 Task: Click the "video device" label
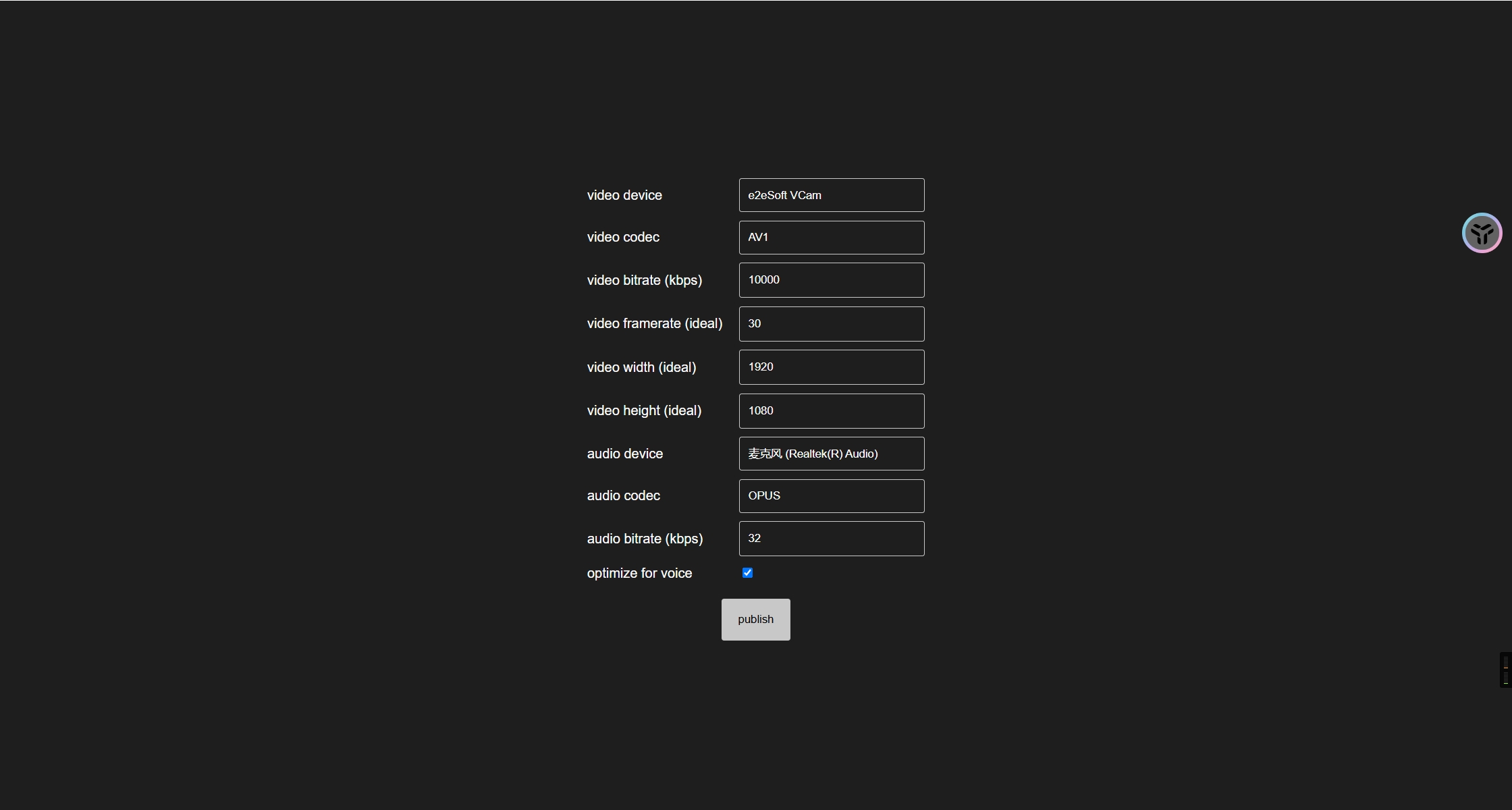[x=624, y=195]
